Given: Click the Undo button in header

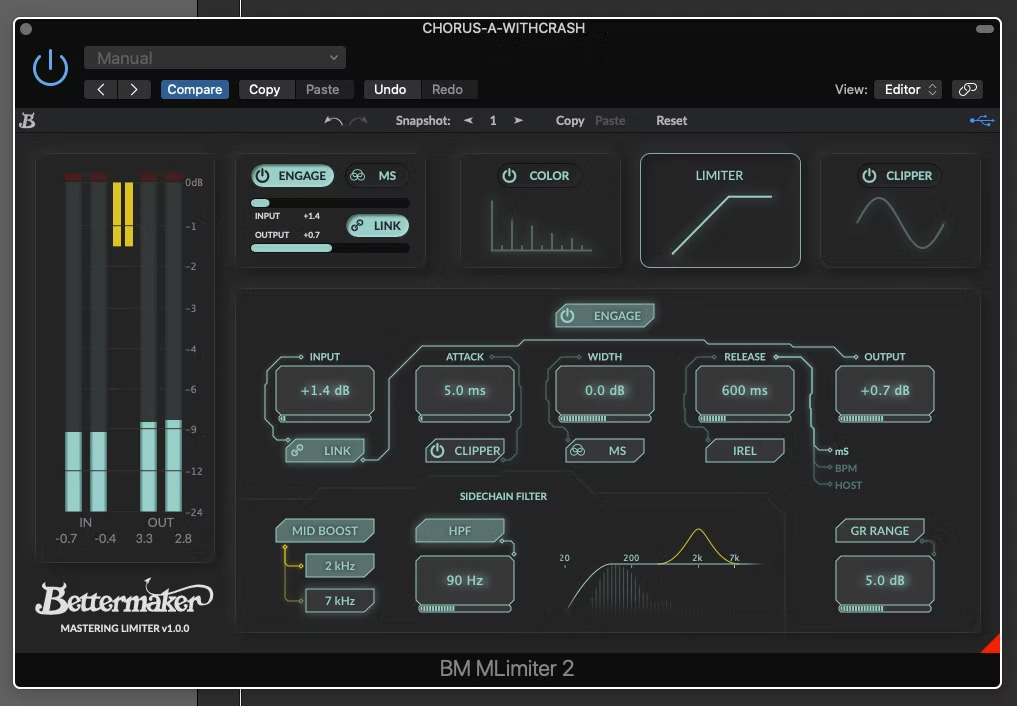Looking at the screenshot, I should [x=390, y=89].
